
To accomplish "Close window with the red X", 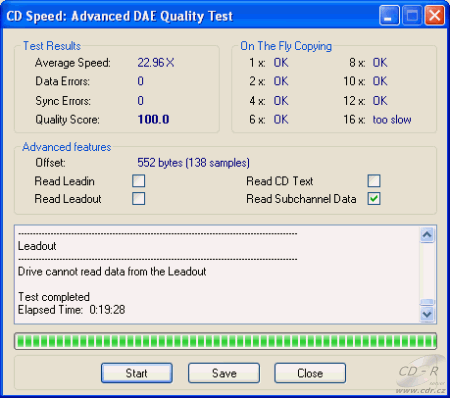I will [x=434, y=15].
